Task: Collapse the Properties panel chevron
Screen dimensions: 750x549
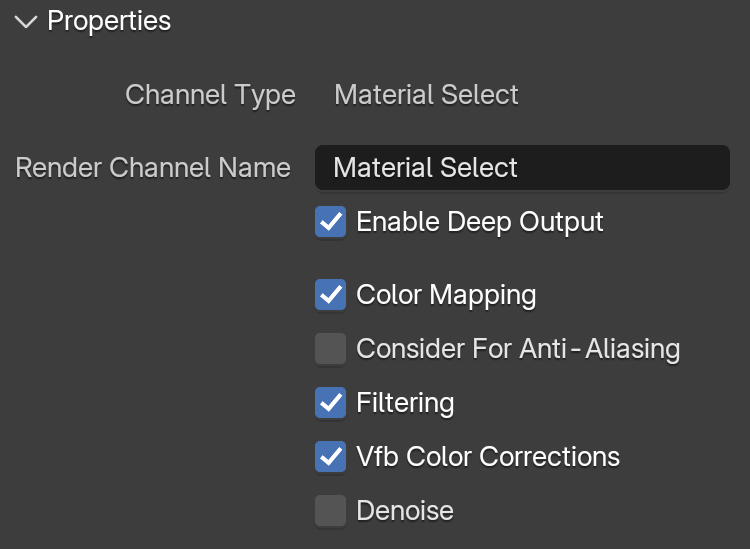Action: [26, 22]
